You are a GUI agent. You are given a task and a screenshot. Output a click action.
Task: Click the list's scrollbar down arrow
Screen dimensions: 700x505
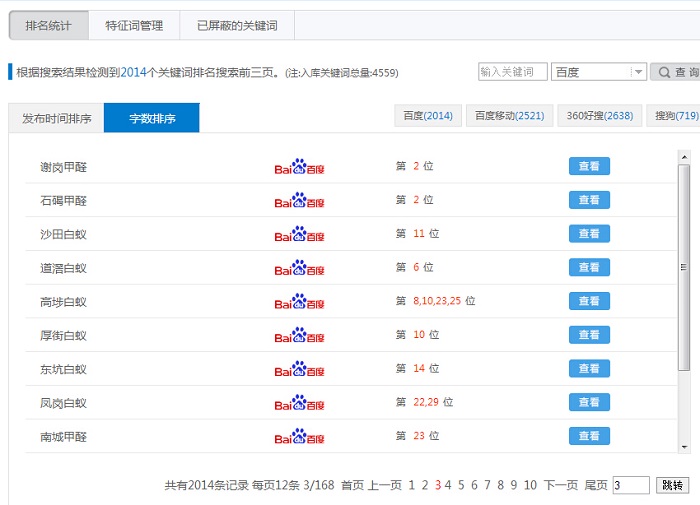click(684, 446)
